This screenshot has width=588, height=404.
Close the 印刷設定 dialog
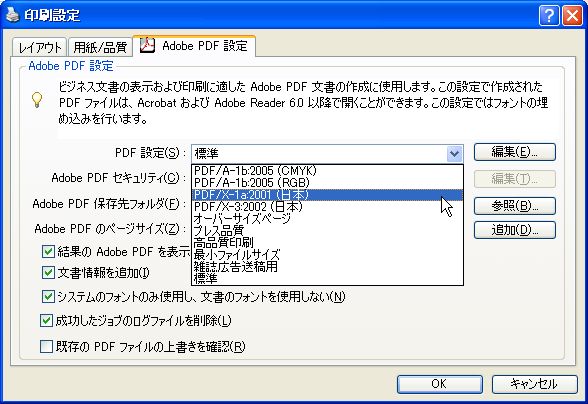click(572, 16)
